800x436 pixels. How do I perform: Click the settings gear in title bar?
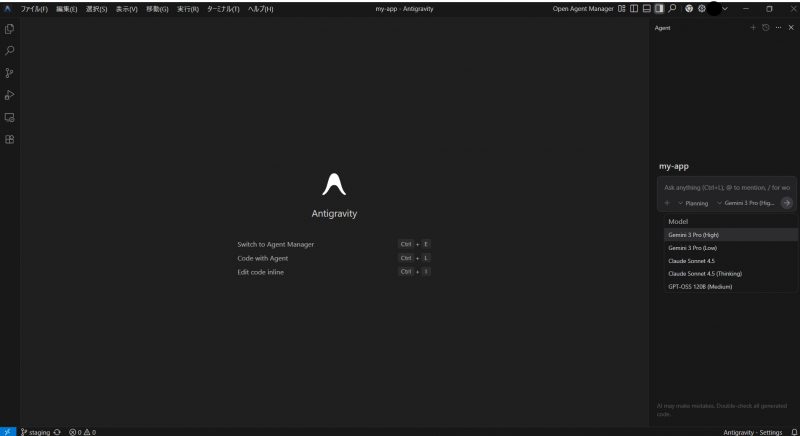point(702,9)
